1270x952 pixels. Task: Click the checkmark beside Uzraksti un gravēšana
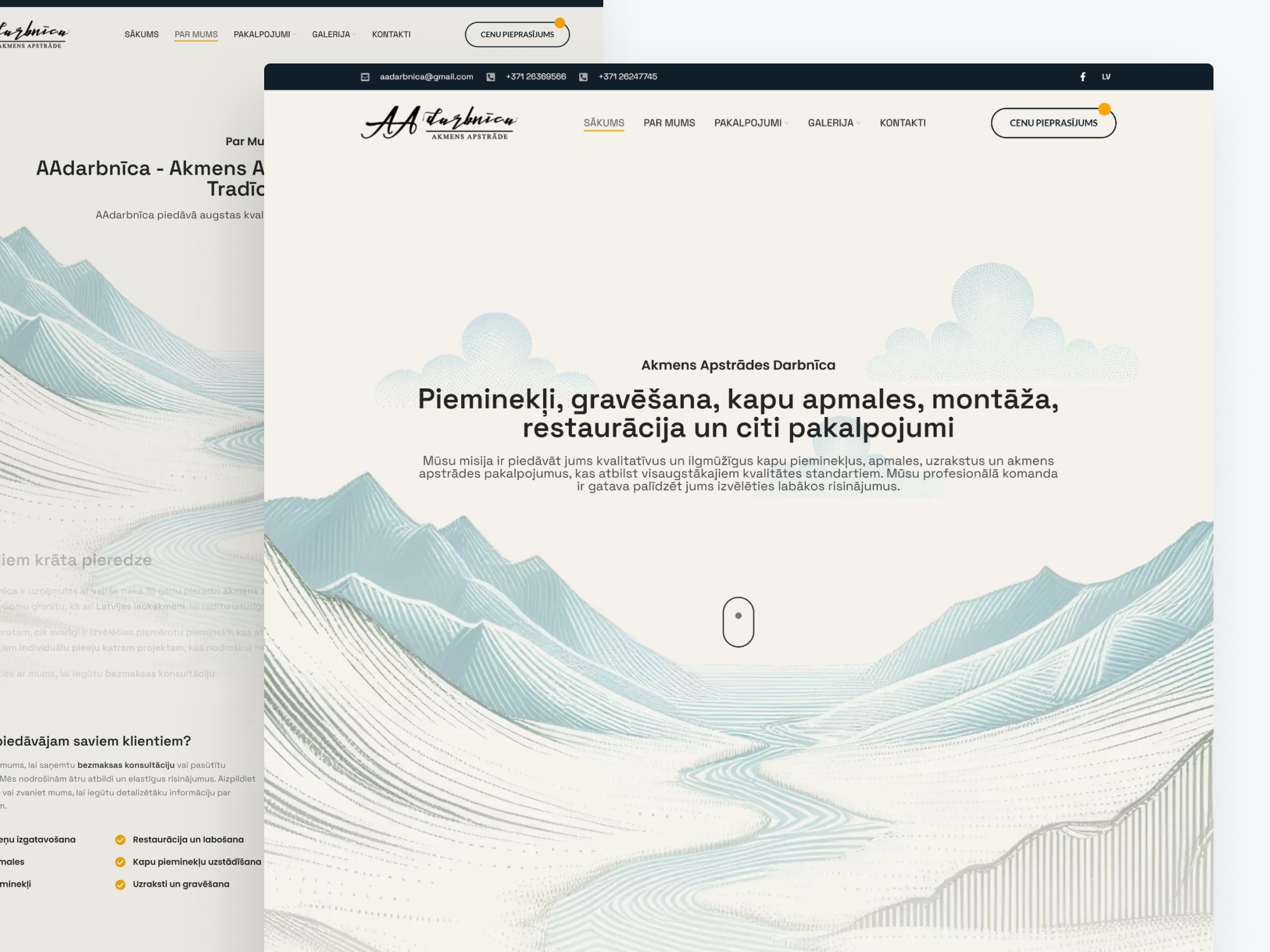pyautogui.click(x=121, y=883)
